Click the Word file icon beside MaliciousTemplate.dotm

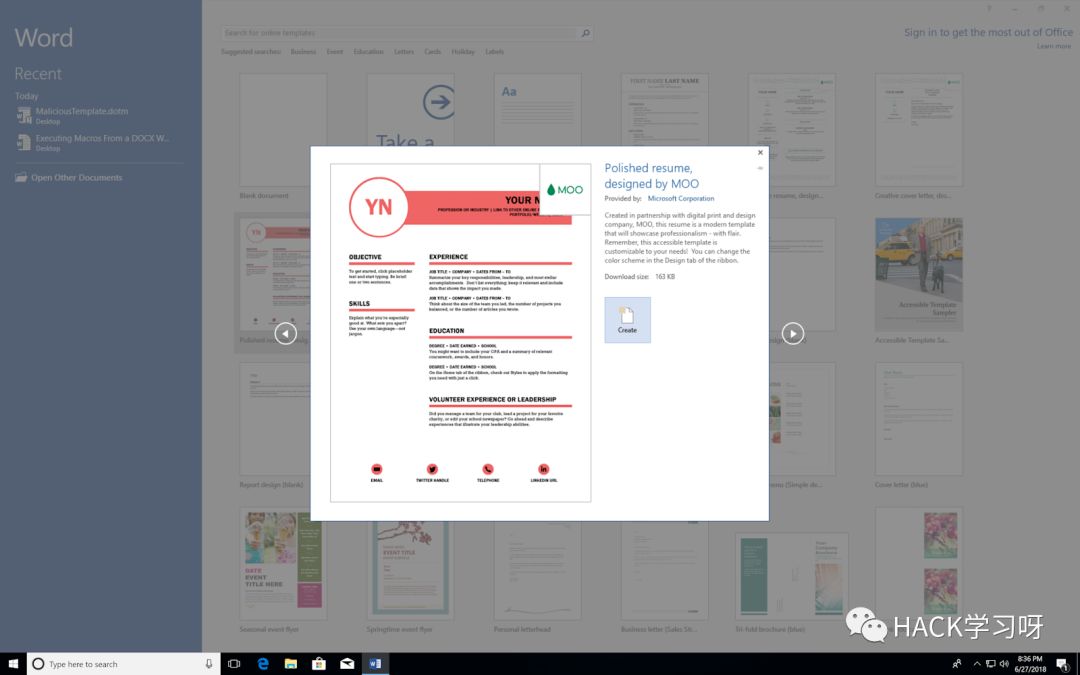tap(24, 116)
